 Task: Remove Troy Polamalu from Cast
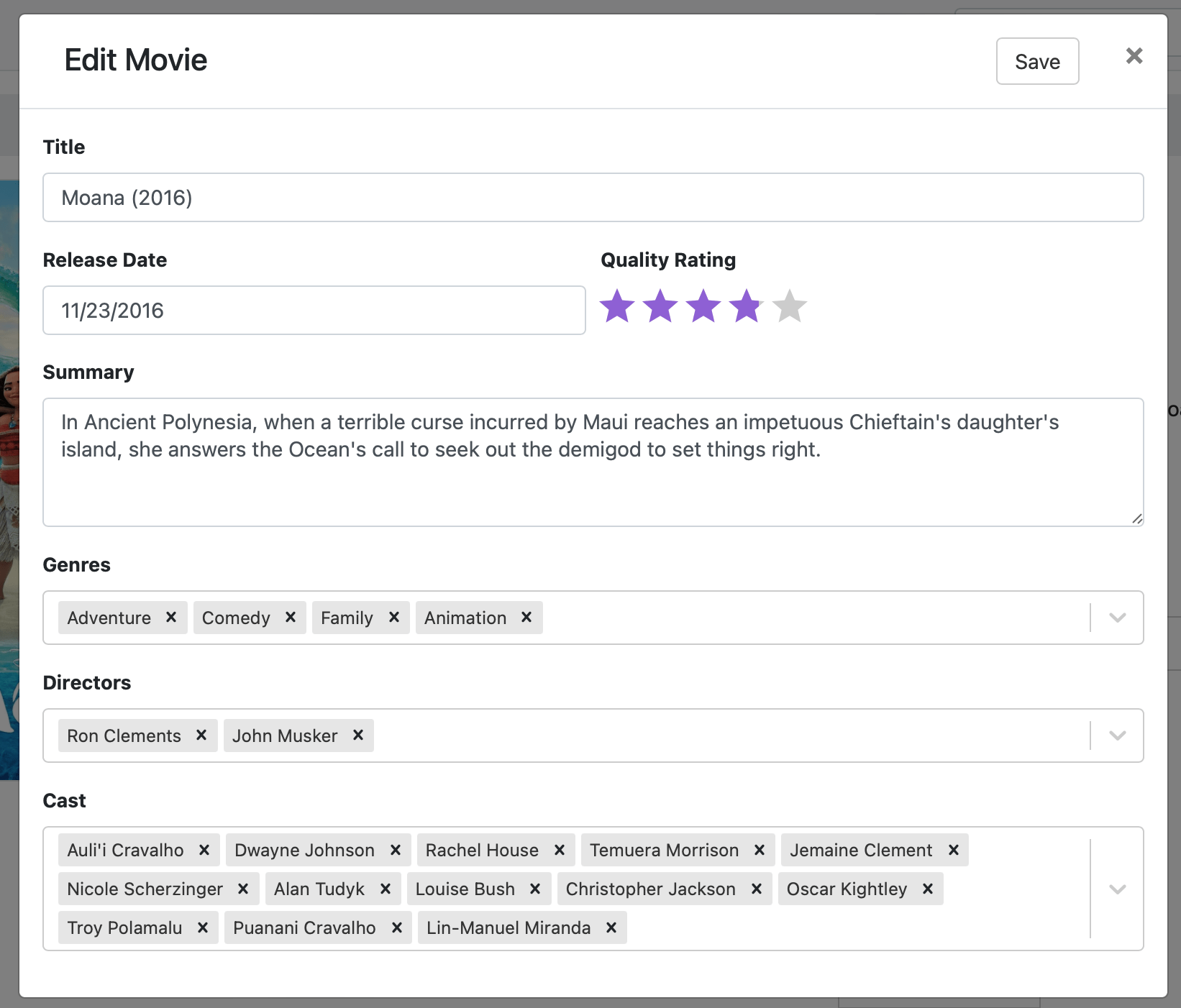204,927
